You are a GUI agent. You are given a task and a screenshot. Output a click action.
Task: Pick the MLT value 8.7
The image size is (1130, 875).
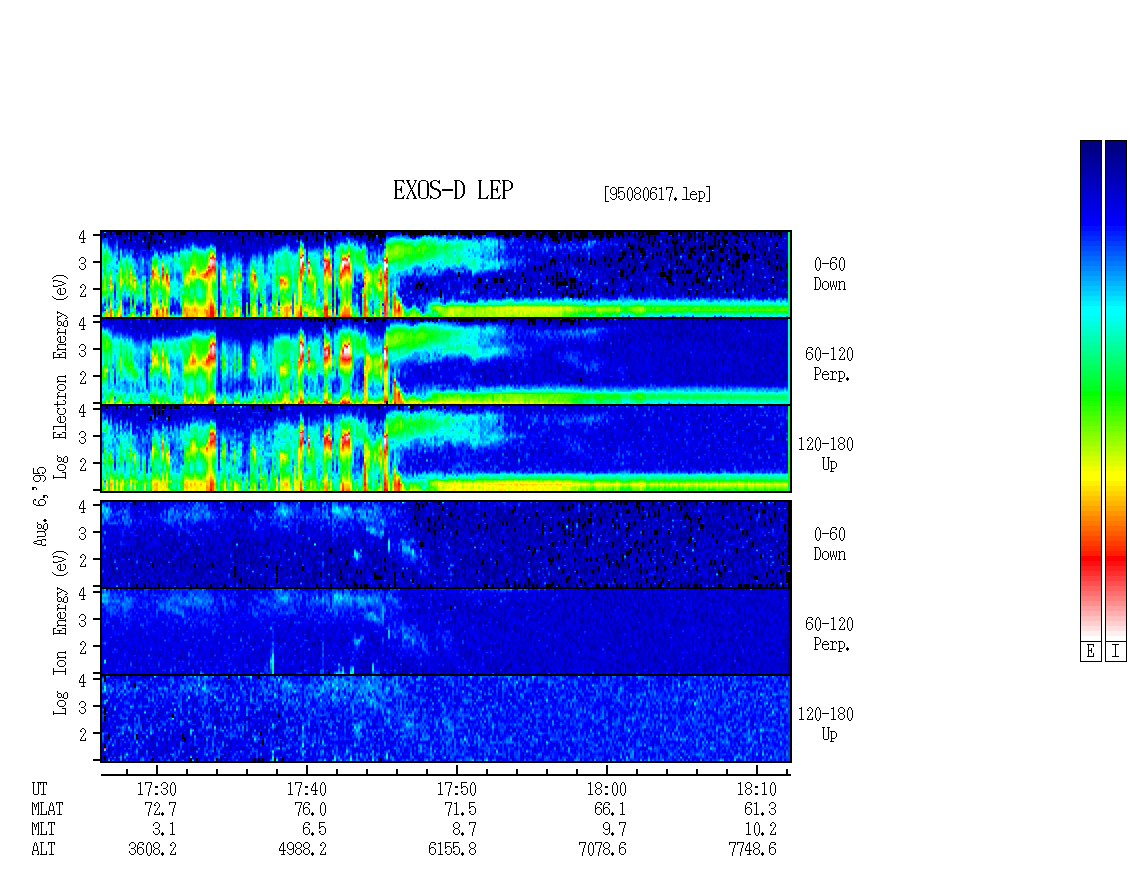click(464, 830)
